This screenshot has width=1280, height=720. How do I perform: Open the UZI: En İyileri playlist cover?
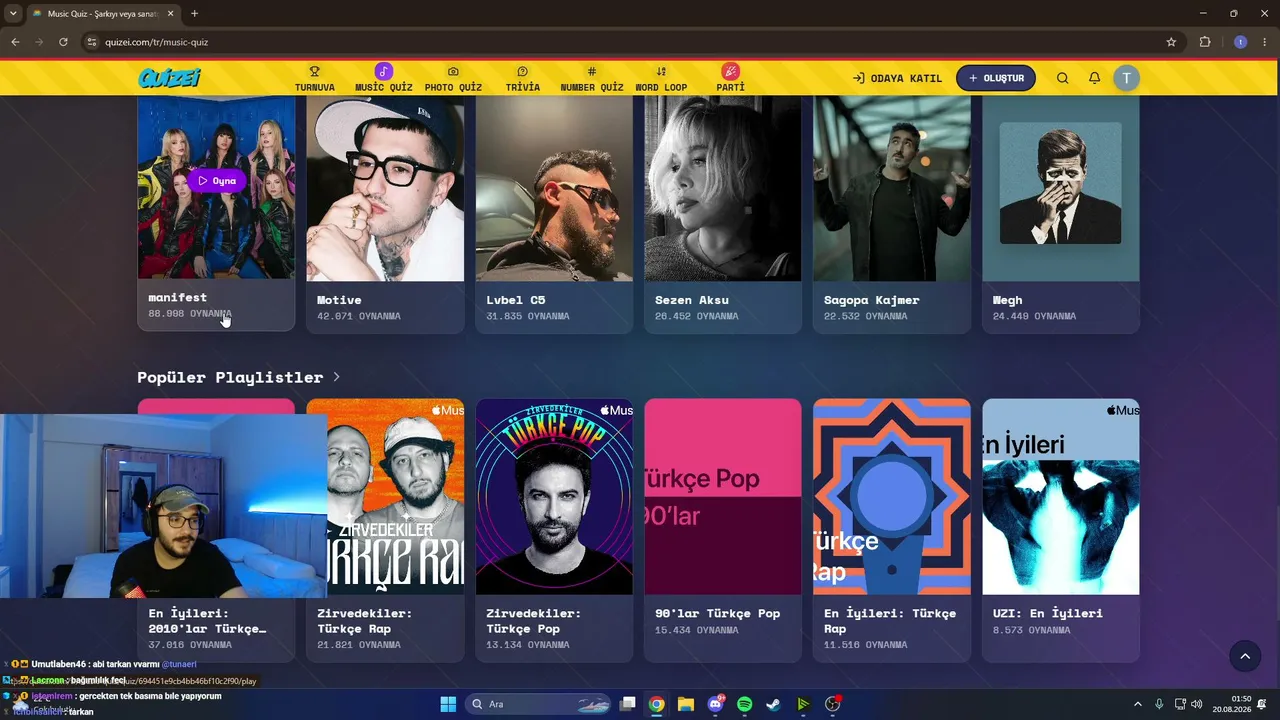tap(1061, 496)
